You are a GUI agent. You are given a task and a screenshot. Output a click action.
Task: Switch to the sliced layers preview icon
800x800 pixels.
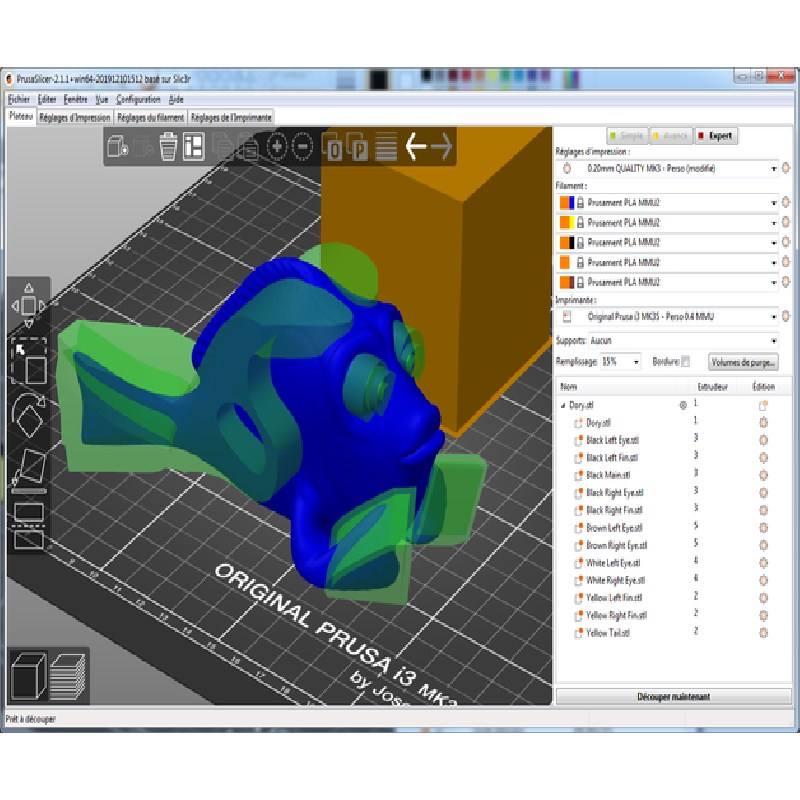click(68, 676)
